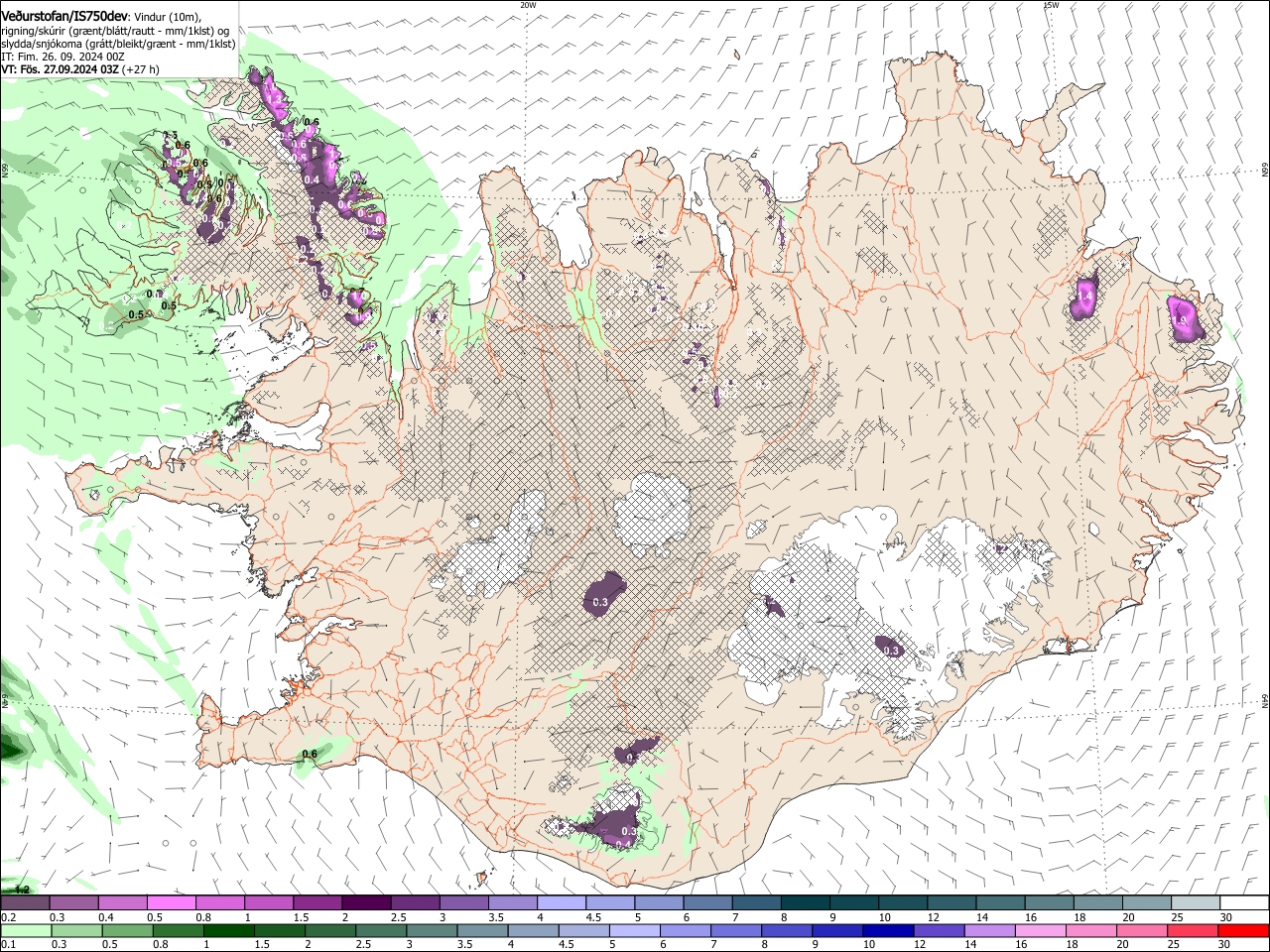Pick the bright pink swatch in the top legend row
1270x952 pixels.
coord(172,903)
